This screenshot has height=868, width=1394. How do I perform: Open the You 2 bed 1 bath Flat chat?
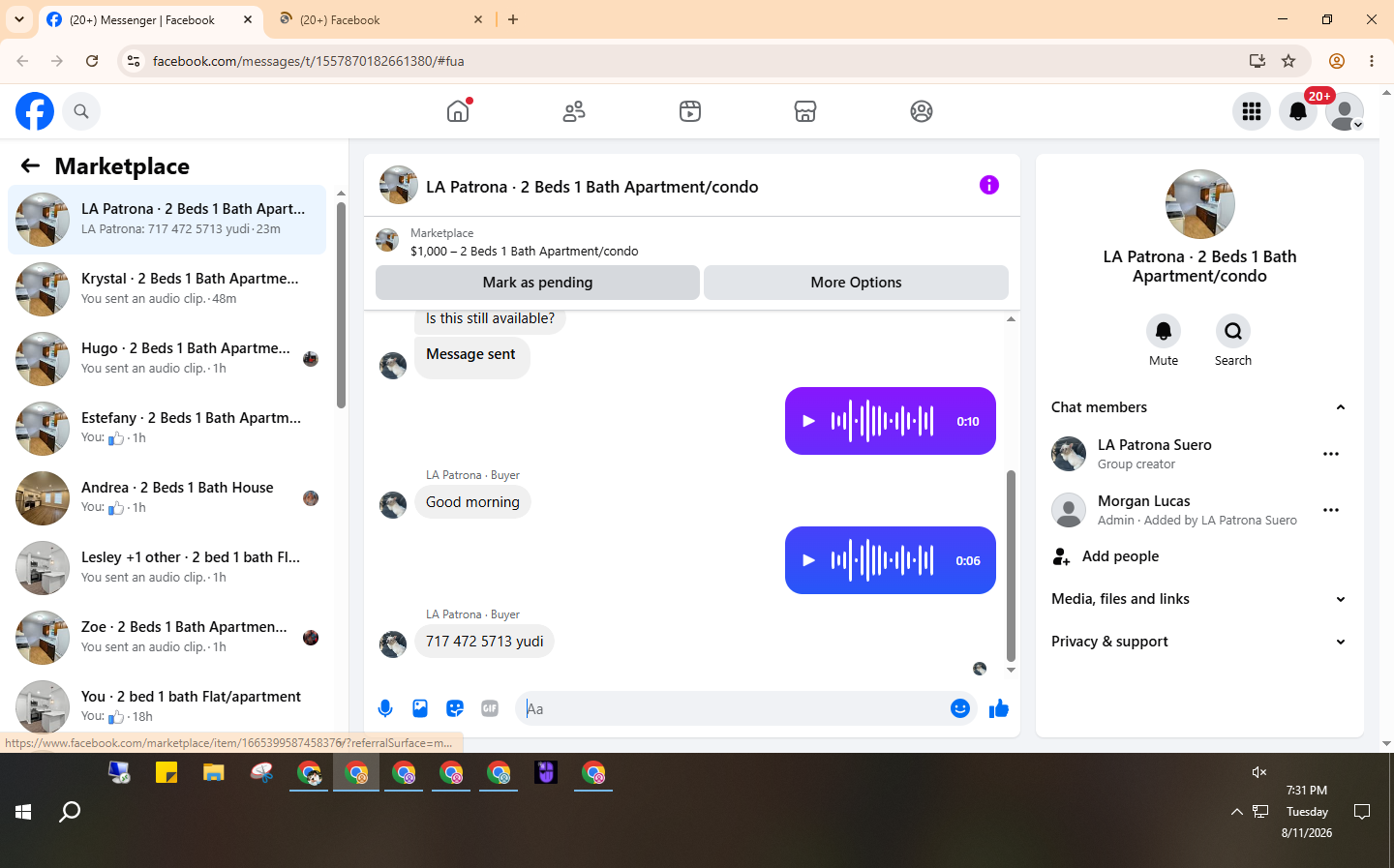tap(167, 705)
